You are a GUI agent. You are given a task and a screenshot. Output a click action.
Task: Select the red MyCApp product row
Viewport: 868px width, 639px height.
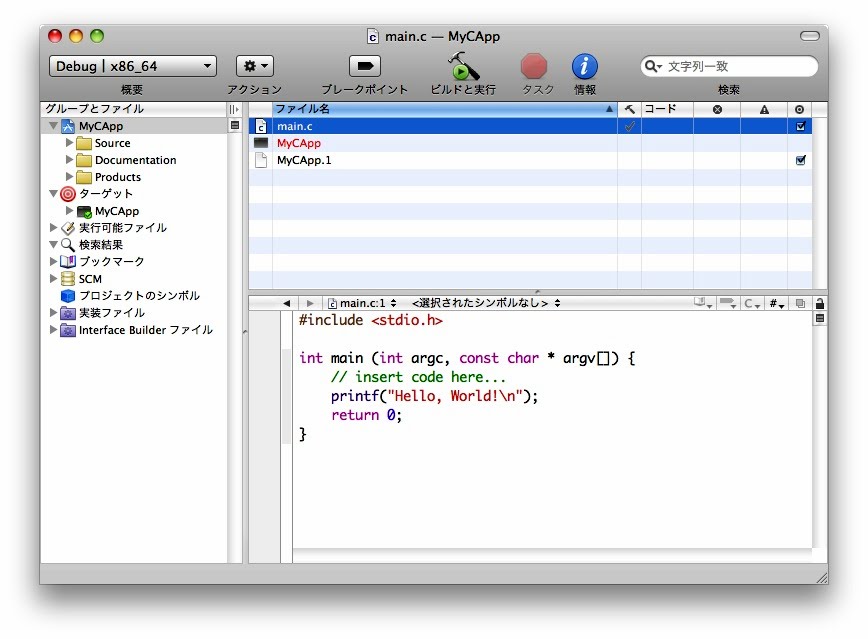point(299,144)
